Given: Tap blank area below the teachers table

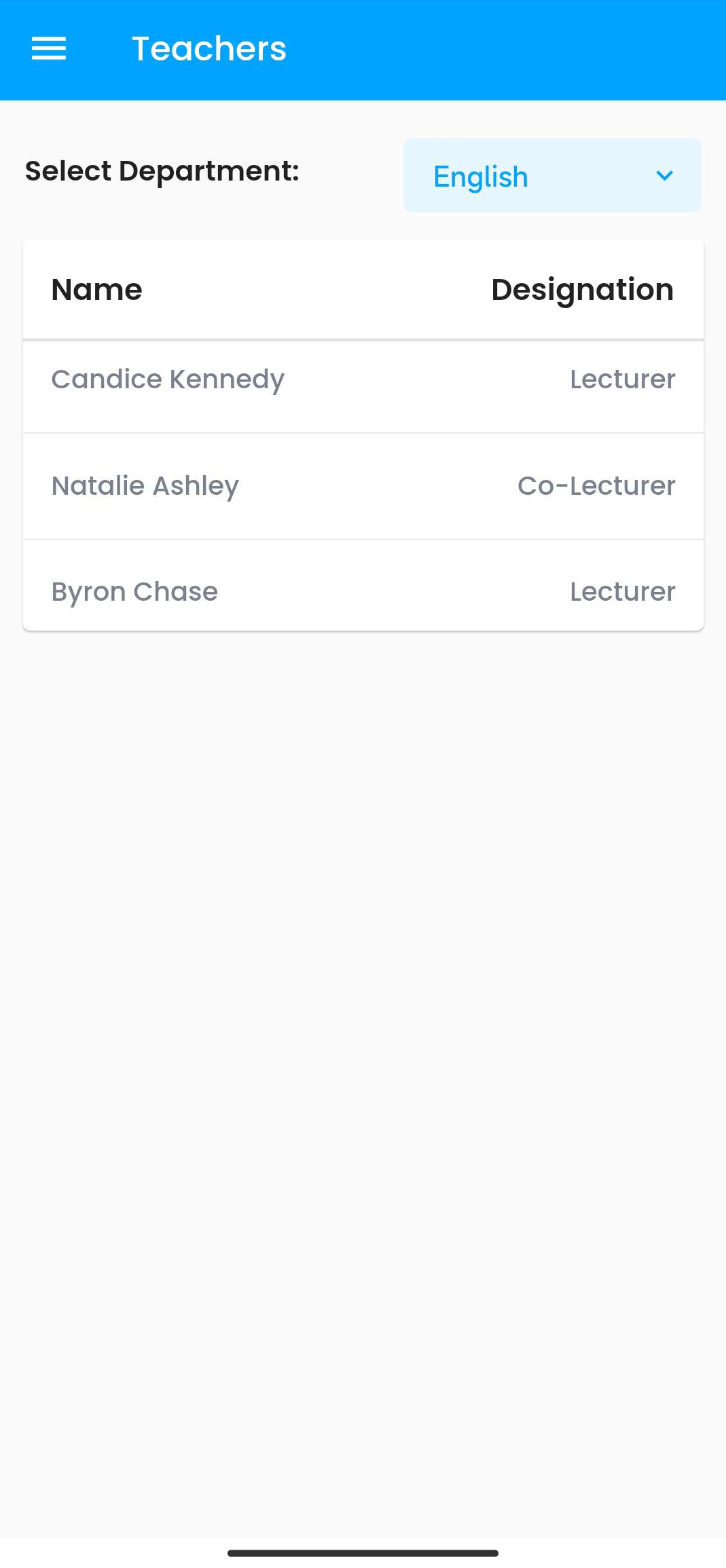Looking at the screenshot, I should coord(363,1018).
